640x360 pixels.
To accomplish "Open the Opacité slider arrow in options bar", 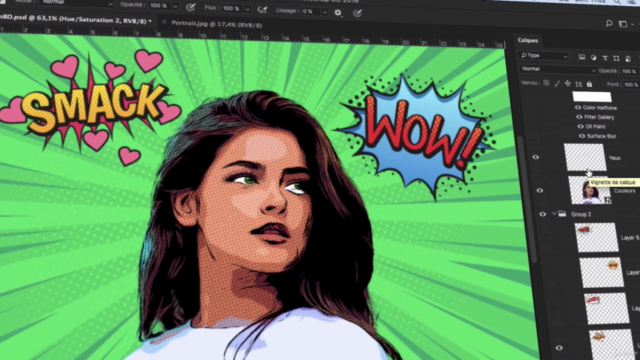I will click(x=176, y=6).
